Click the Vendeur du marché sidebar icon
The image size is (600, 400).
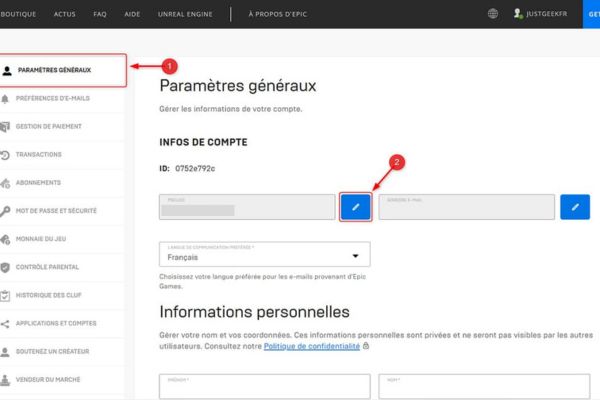click(x=5, y=380)
